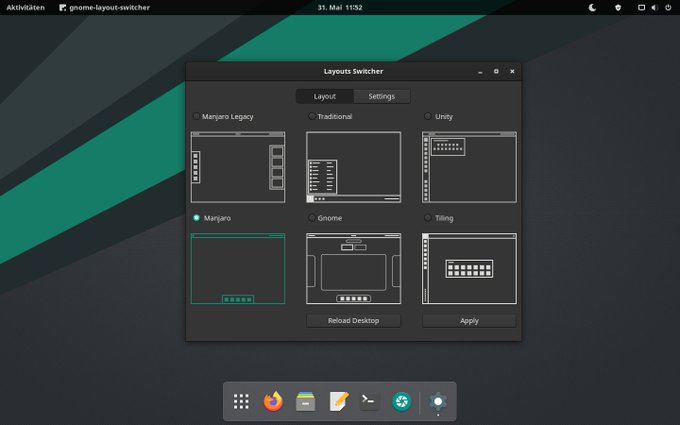Open the gnome-layout-switcher app menu

[105, 7]
